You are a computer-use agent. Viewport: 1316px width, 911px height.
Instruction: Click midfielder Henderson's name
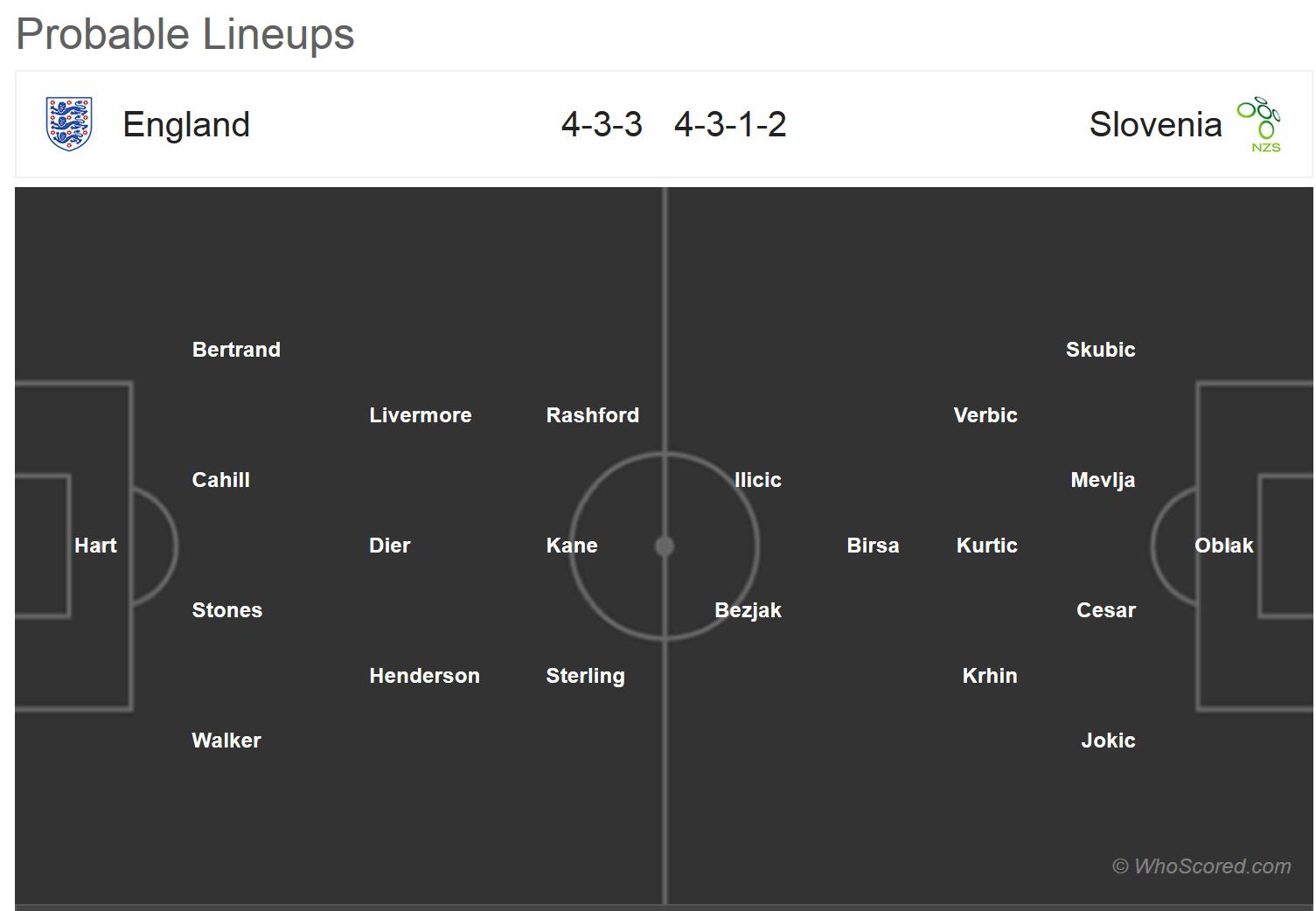pos(424,676)
